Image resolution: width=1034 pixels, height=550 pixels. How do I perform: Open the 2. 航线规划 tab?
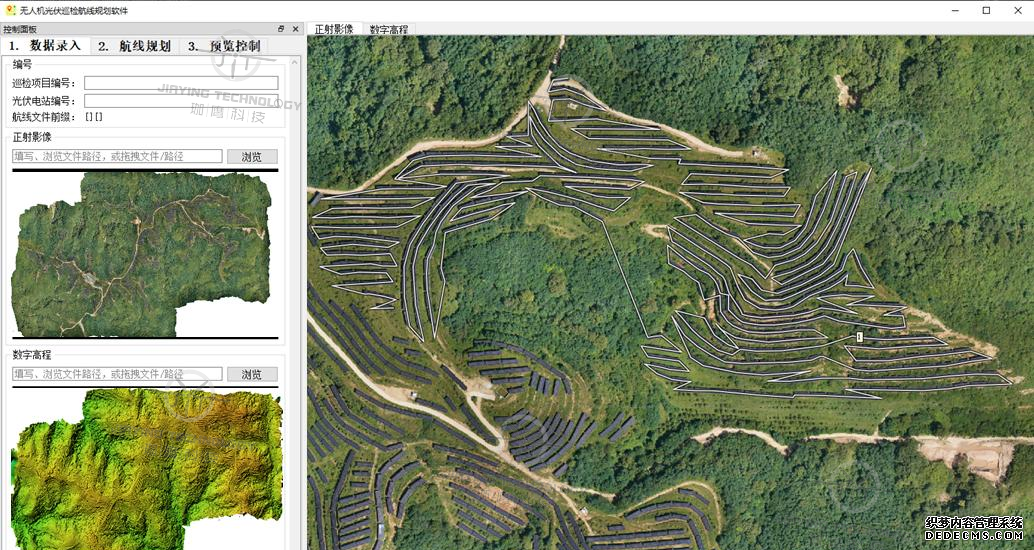134,46
